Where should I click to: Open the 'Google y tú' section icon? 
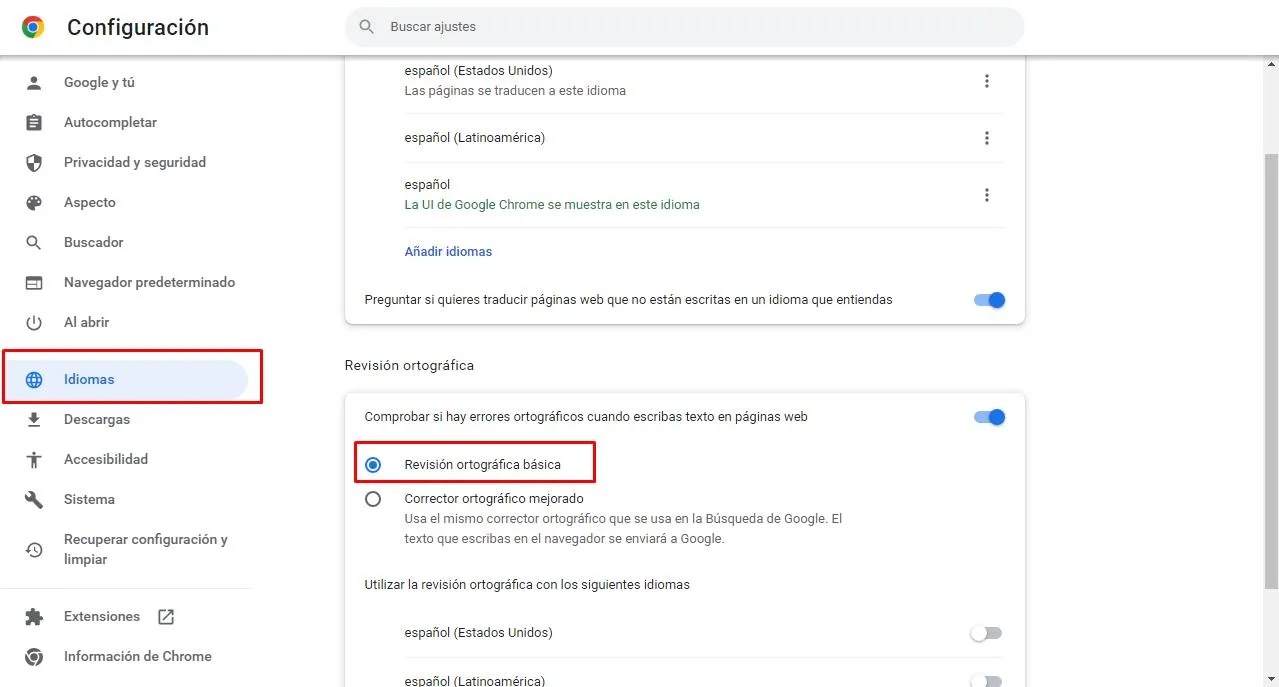click(33, 82)
